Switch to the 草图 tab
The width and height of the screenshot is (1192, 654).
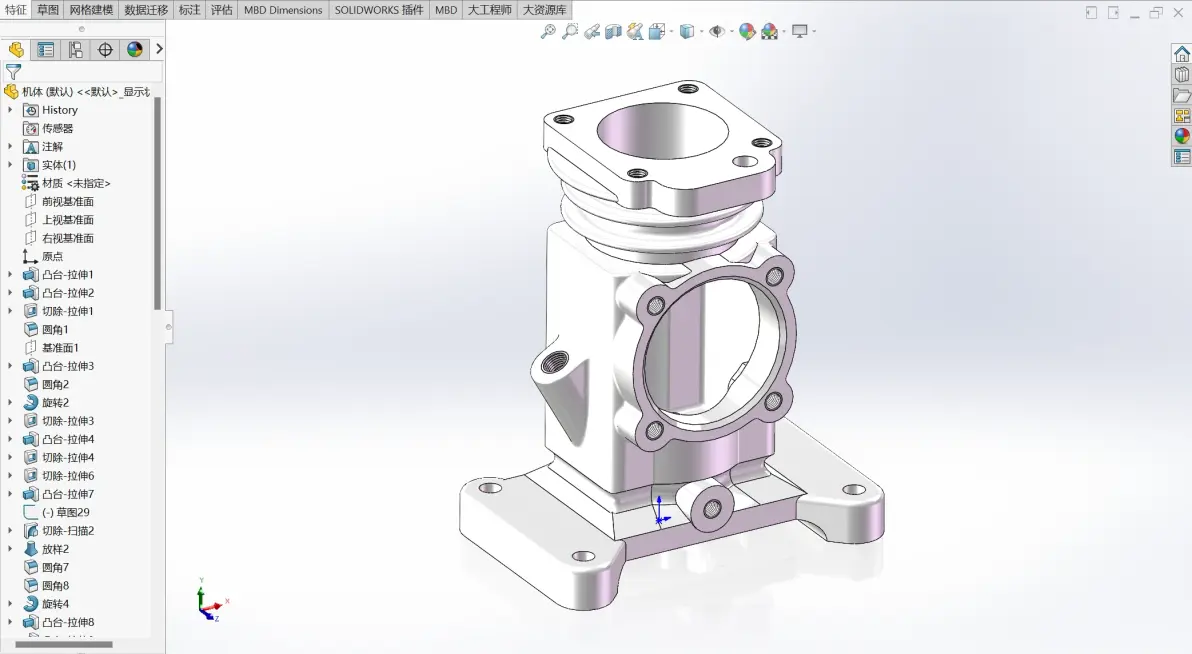[48, 10]
